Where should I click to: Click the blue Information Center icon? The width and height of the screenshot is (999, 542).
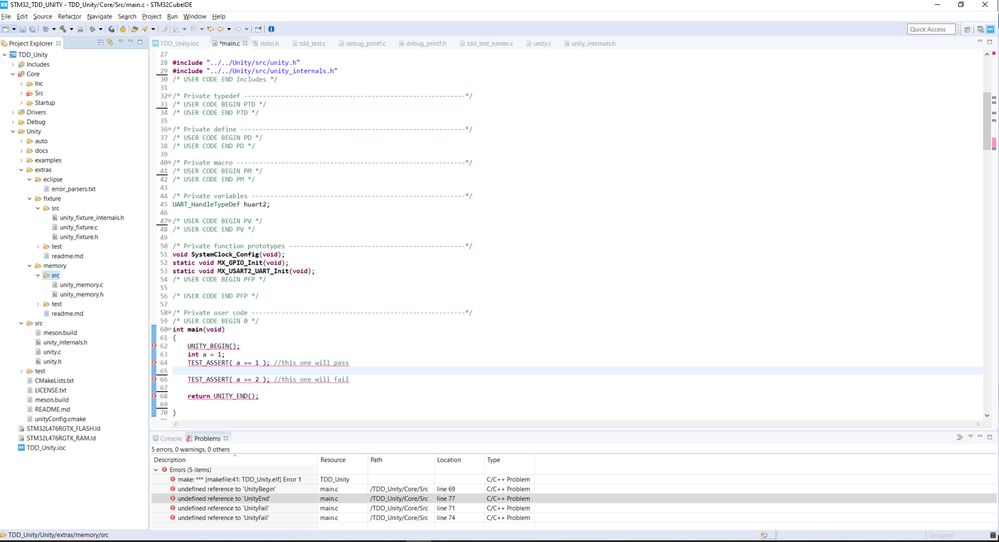click(x=271, y=29)
